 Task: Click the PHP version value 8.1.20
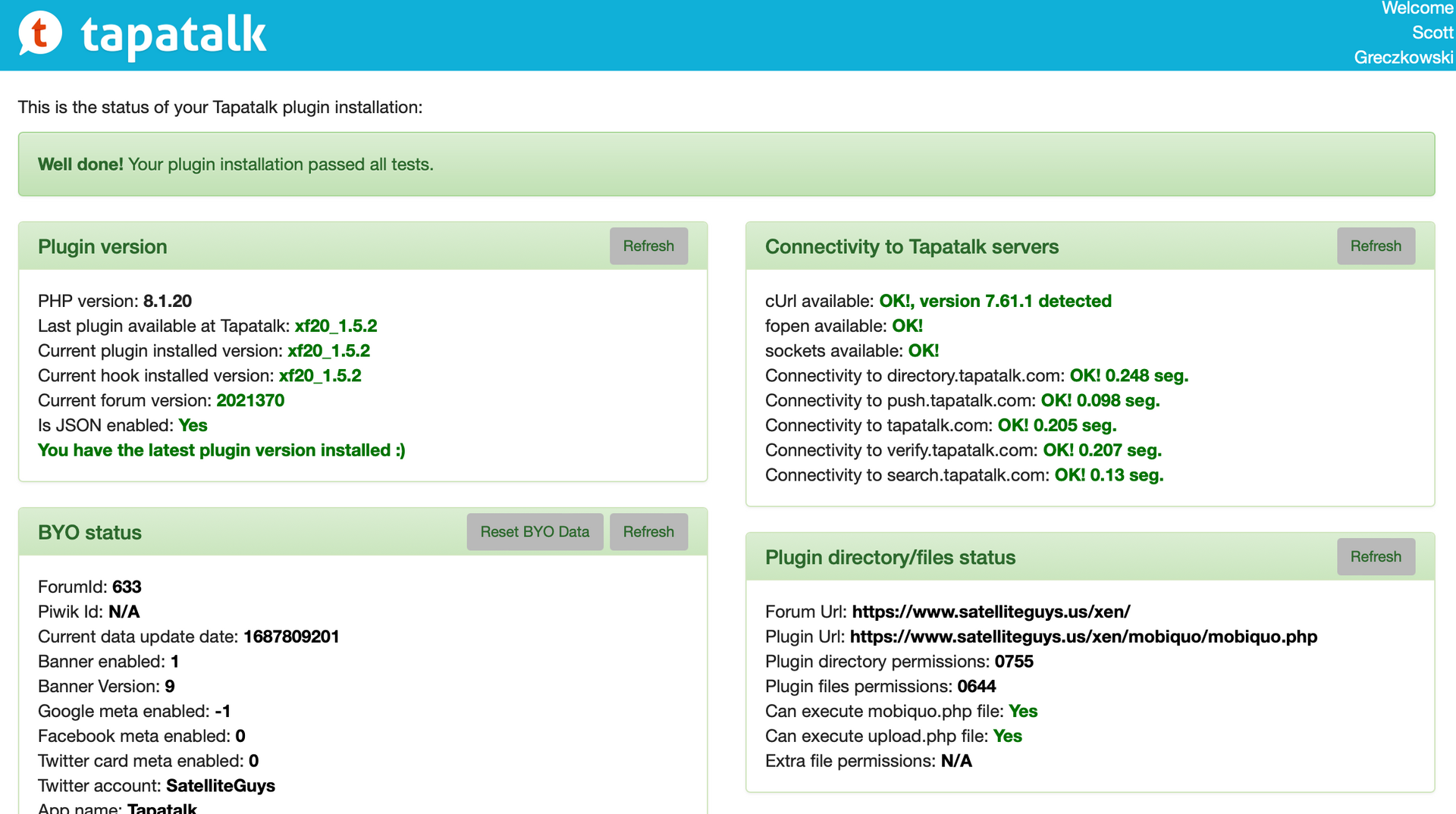[x=168, y=301]
